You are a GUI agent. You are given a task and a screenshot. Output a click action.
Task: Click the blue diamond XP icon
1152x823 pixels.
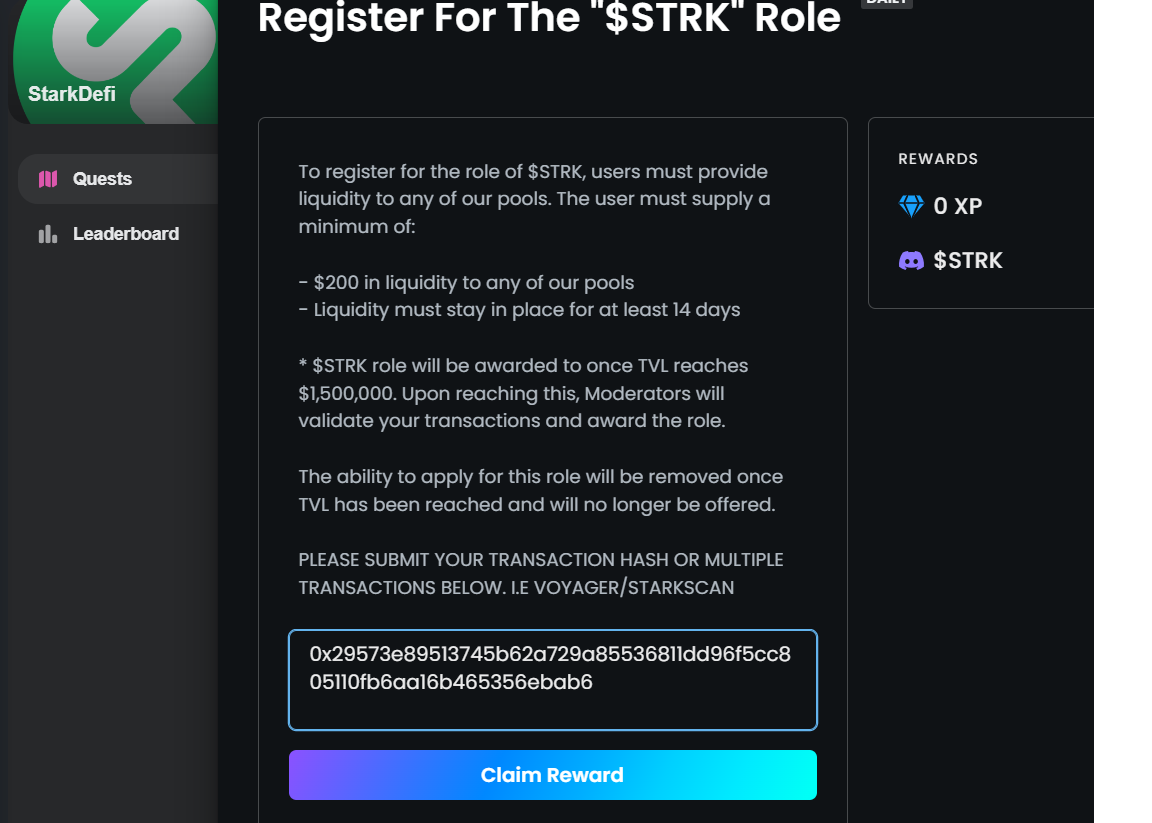click(x=911, y=206)
